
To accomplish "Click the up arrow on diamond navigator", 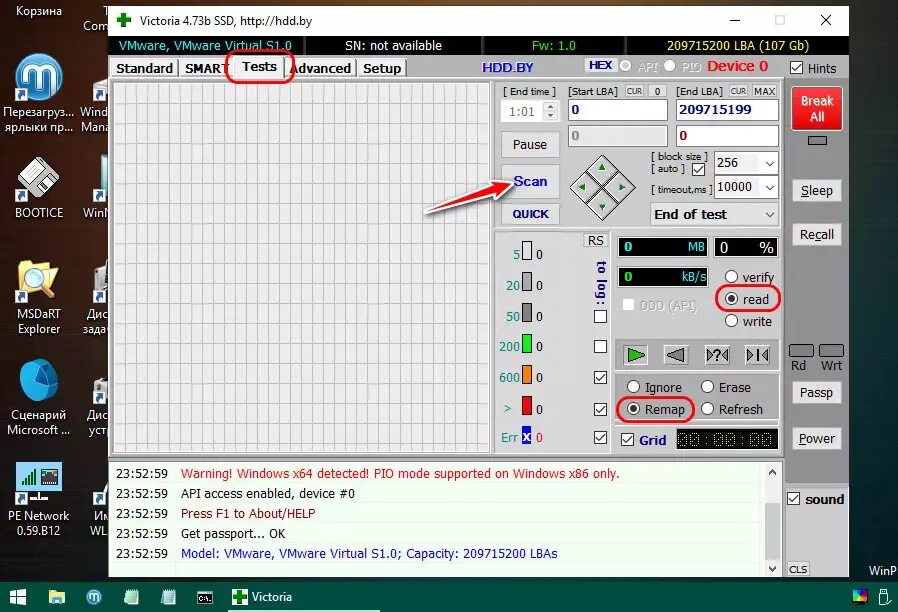I will (602, 167).
